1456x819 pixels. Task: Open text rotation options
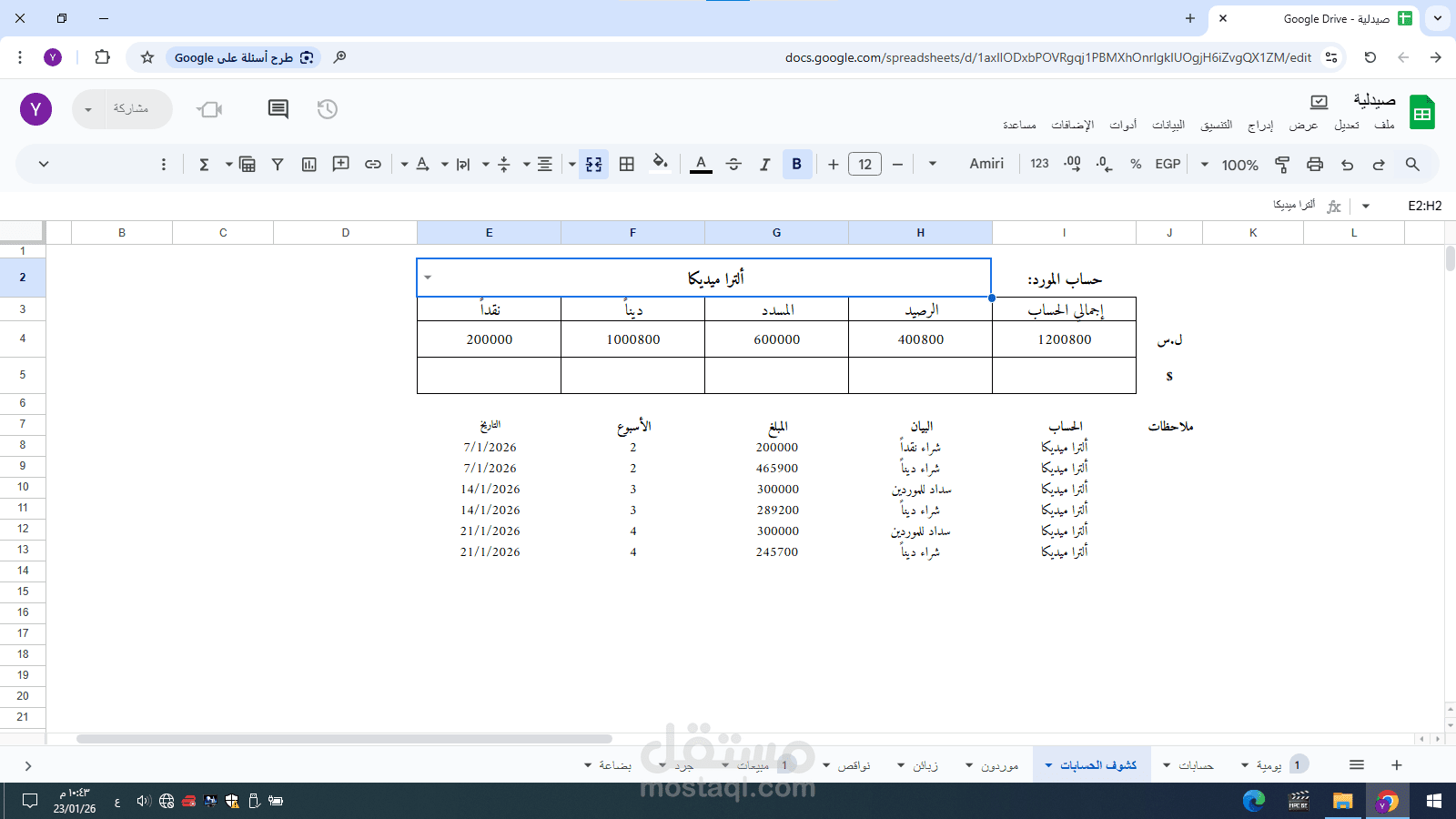point(421,165)
